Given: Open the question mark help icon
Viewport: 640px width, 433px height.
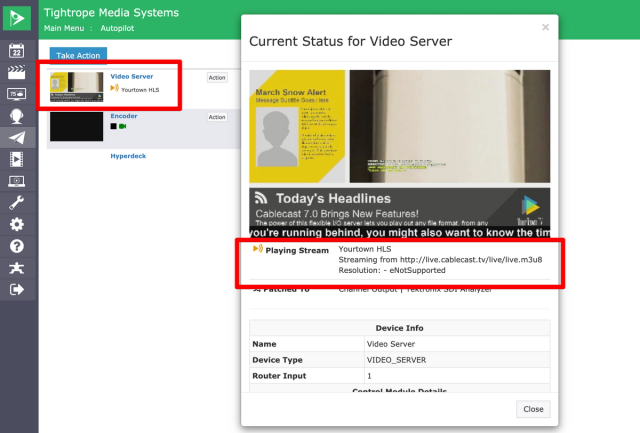Looking at the screenshot, I should [16, 246].
